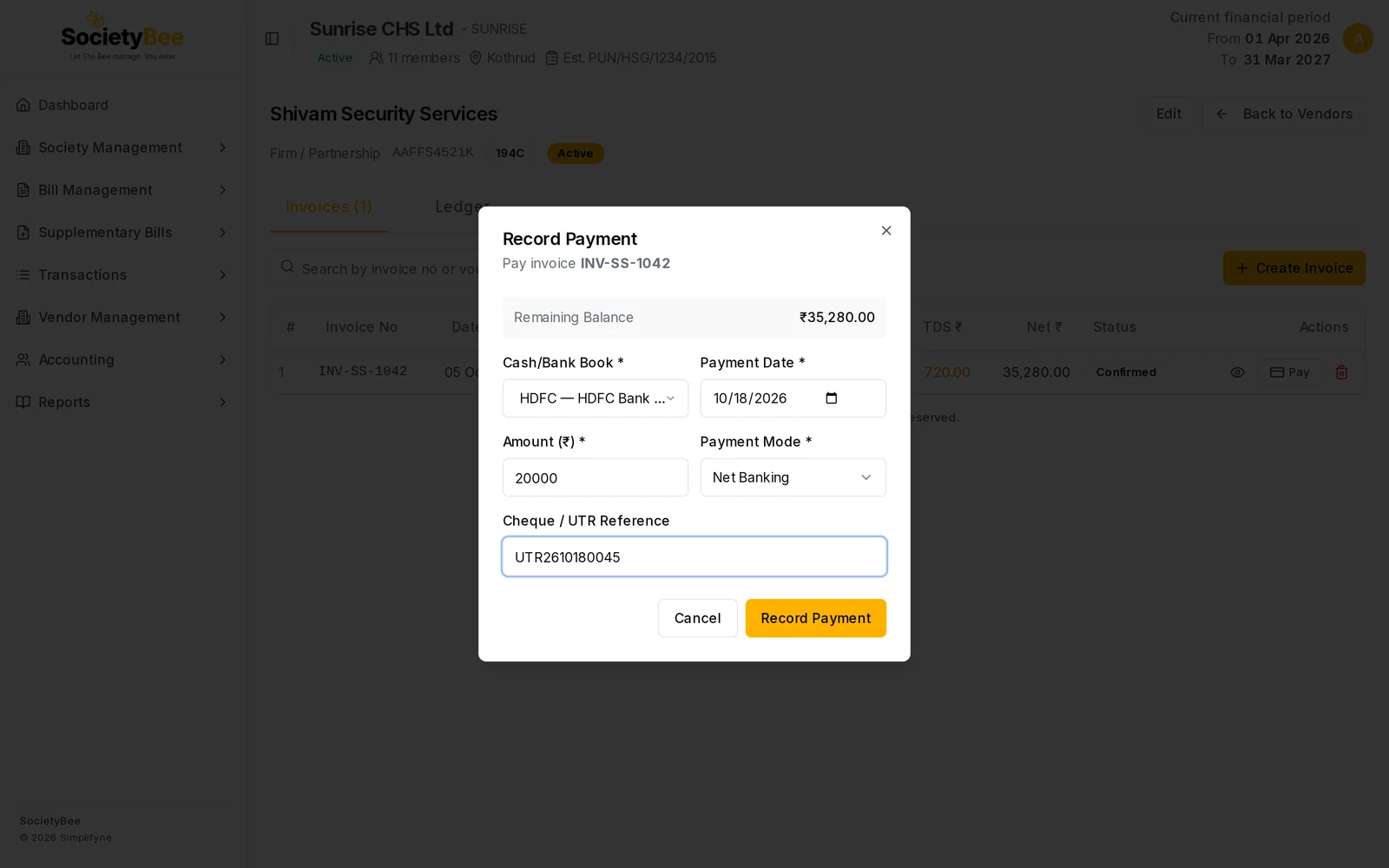Open the user avatar A menu
The height and width of the screenshot is (868, 1389).
[x=1358, y=38]
